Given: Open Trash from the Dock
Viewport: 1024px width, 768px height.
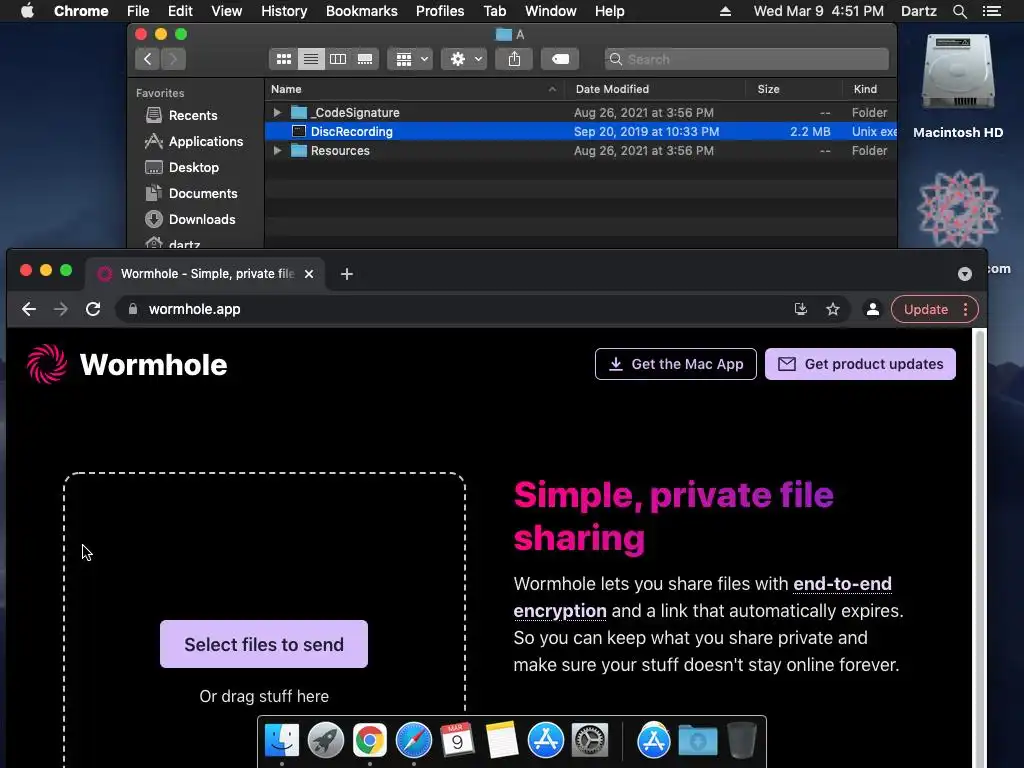Looking at the screenshot, I should pyautogui.click(x=742, y=740).
